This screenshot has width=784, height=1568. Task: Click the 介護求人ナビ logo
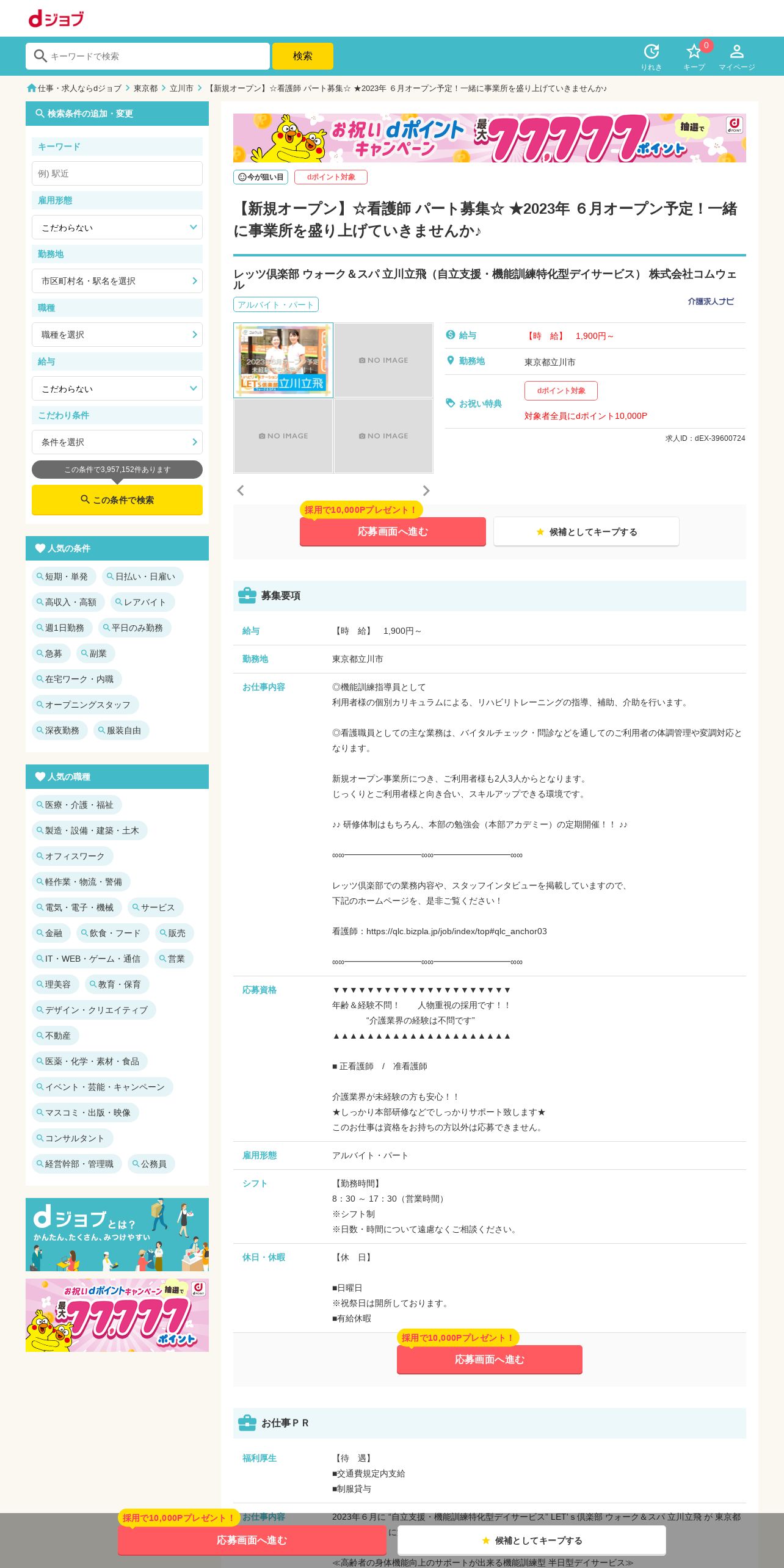(711, 301)
